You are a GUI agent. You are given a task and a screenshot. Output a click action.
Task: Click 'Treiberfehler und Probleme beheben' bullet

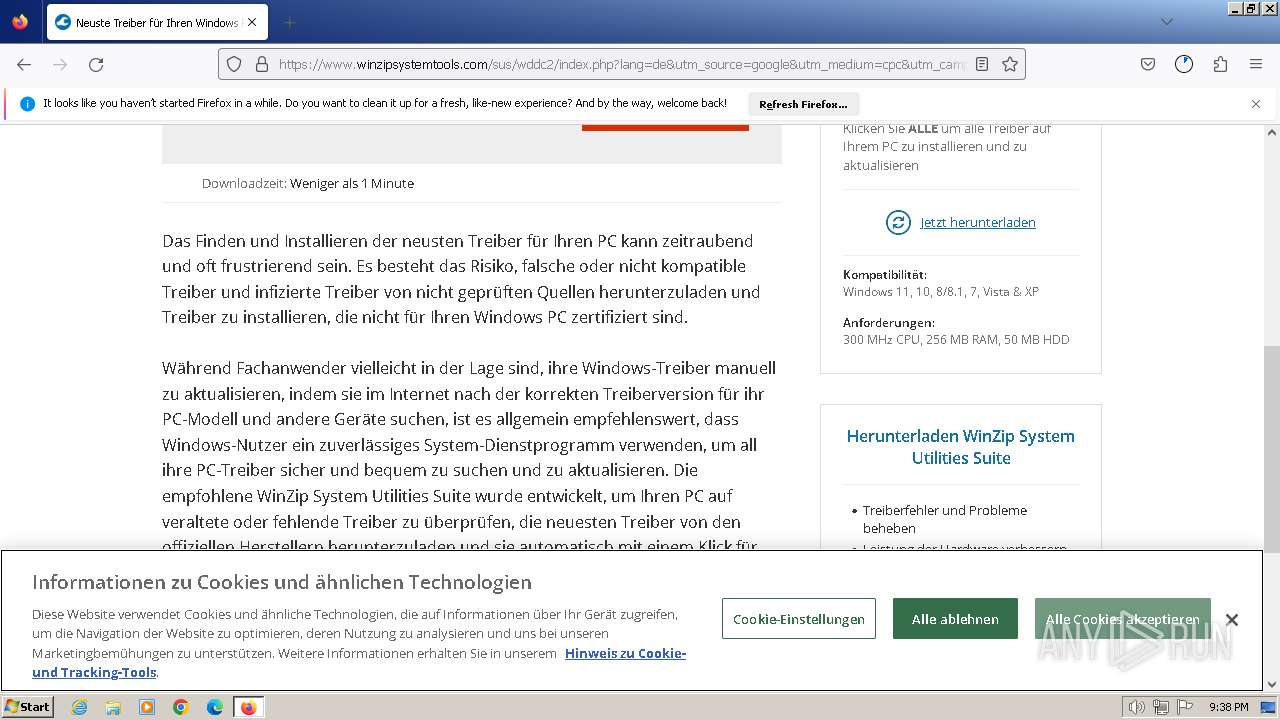coord(945,519)
